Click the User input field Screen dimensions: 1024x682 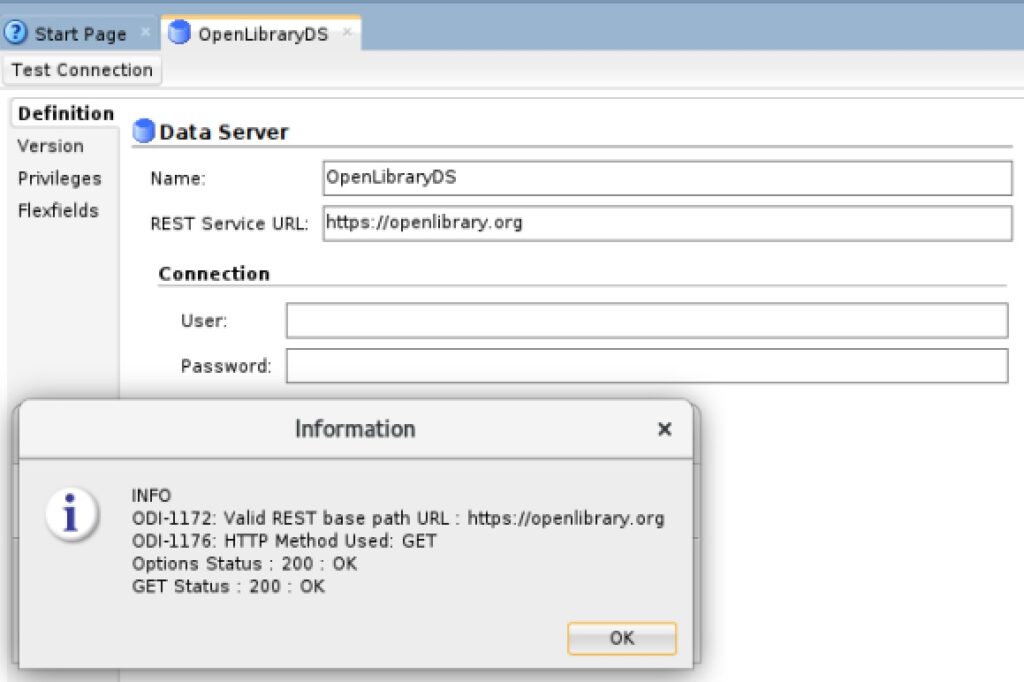647,320
